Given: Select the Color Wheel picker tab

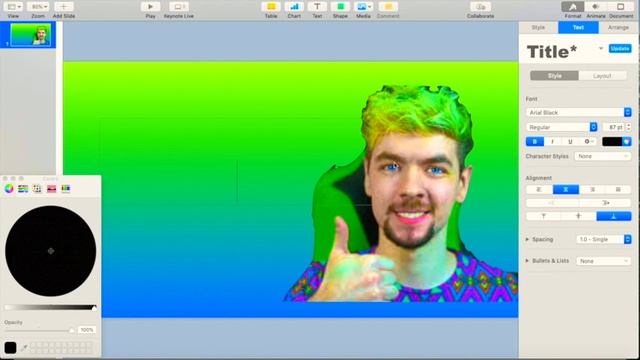Looking at the screenshot, I should (x=9, y=189).
